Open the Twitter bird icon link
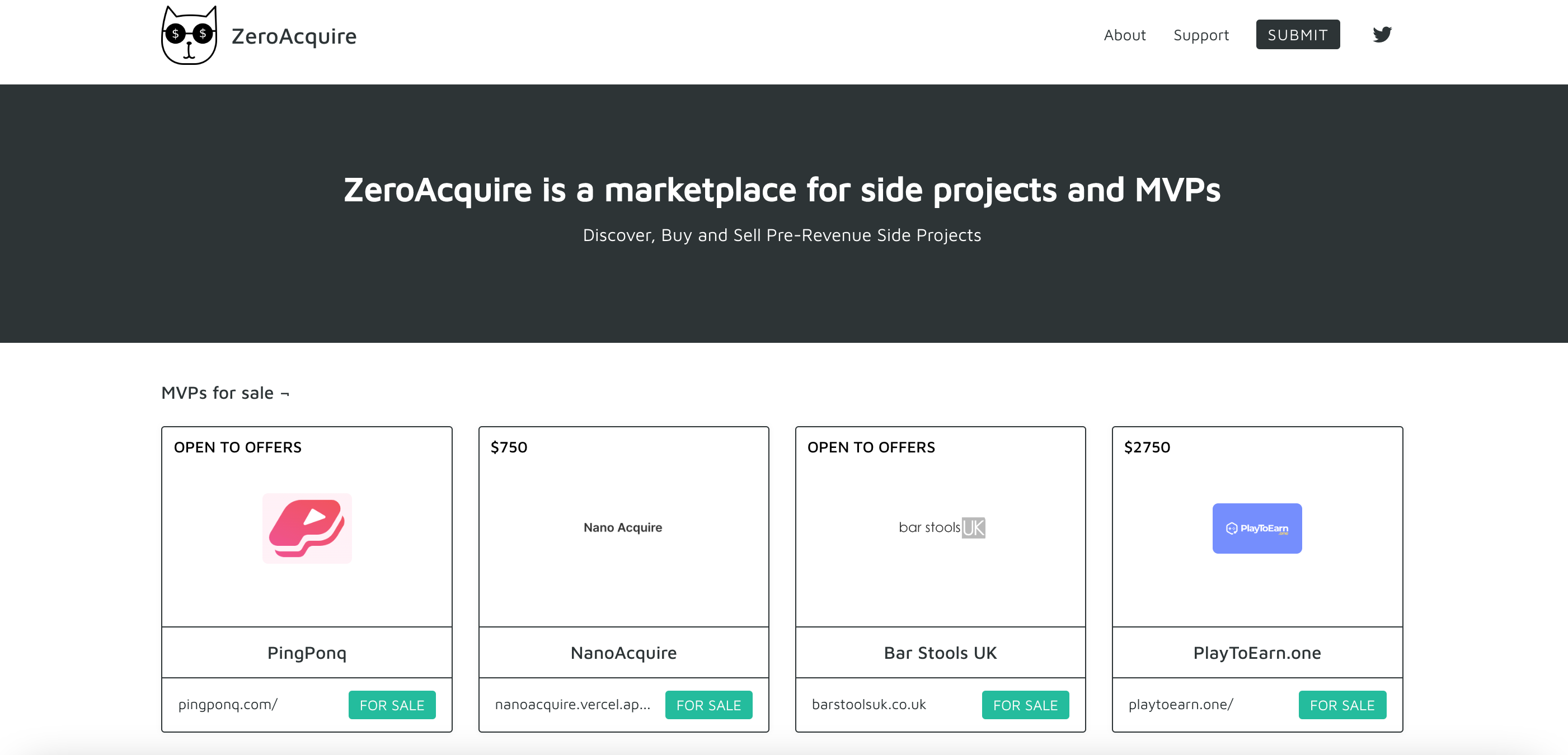1568x755 pixels. point(1382,35)
